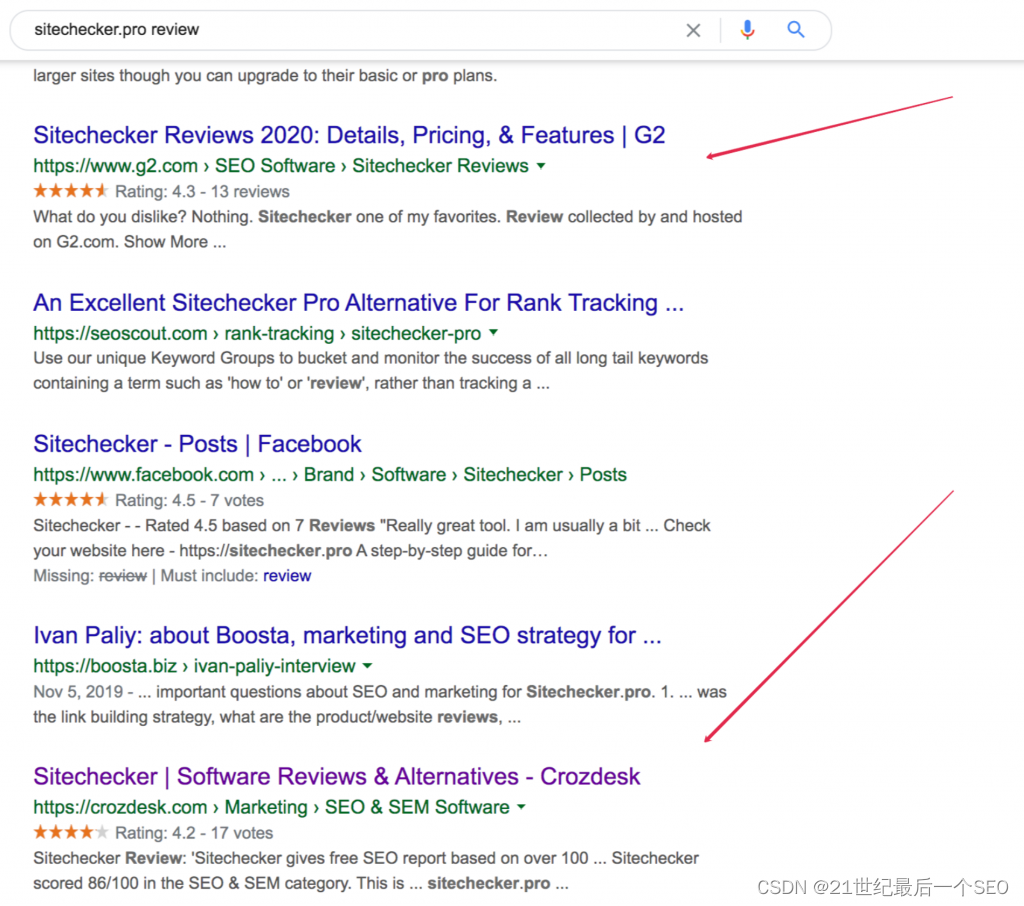Click the star rating icons of the G2 result
Screen dimensions: 1024x906
coord(71,191)
